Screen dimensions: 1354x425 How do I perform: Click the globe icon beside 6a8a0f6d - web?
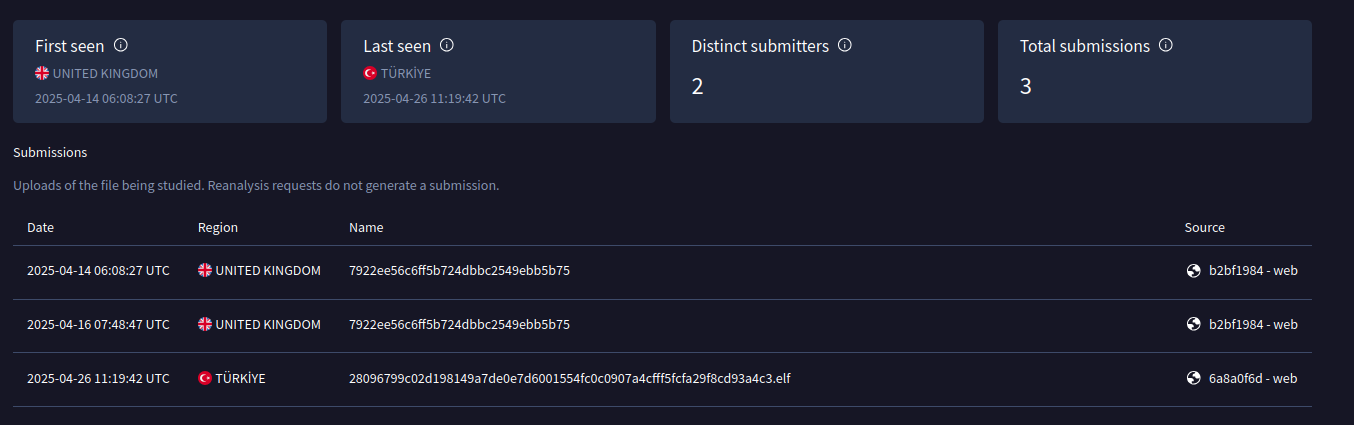click(1193, 378)
